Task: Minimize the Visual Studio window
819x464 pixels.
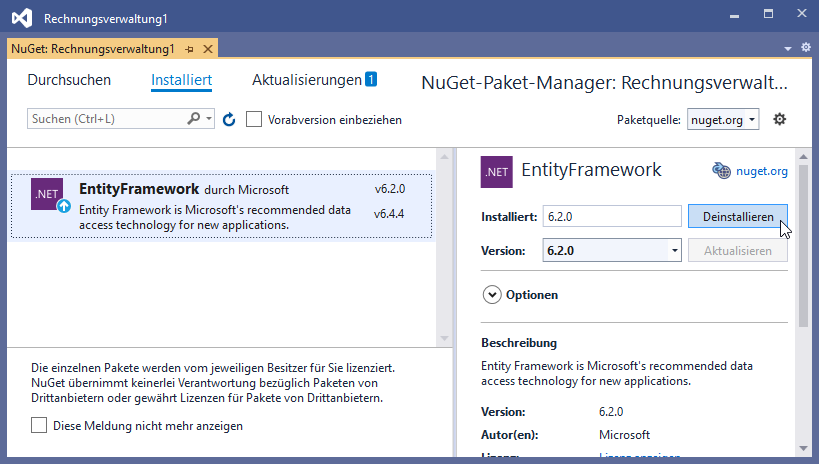Action: tap(734, 15)
